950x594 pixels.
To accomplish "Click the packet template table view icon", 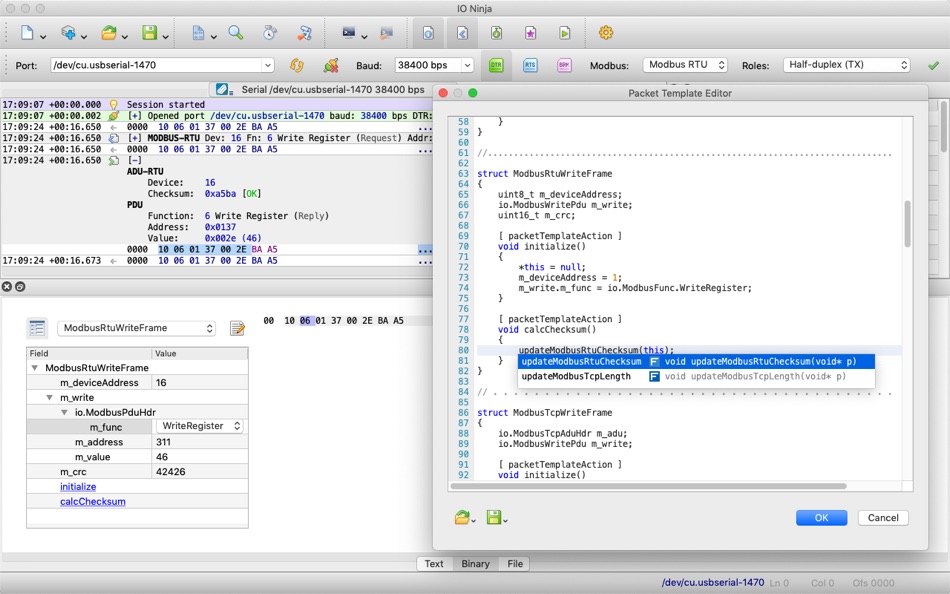I will (x=37, y=328).
